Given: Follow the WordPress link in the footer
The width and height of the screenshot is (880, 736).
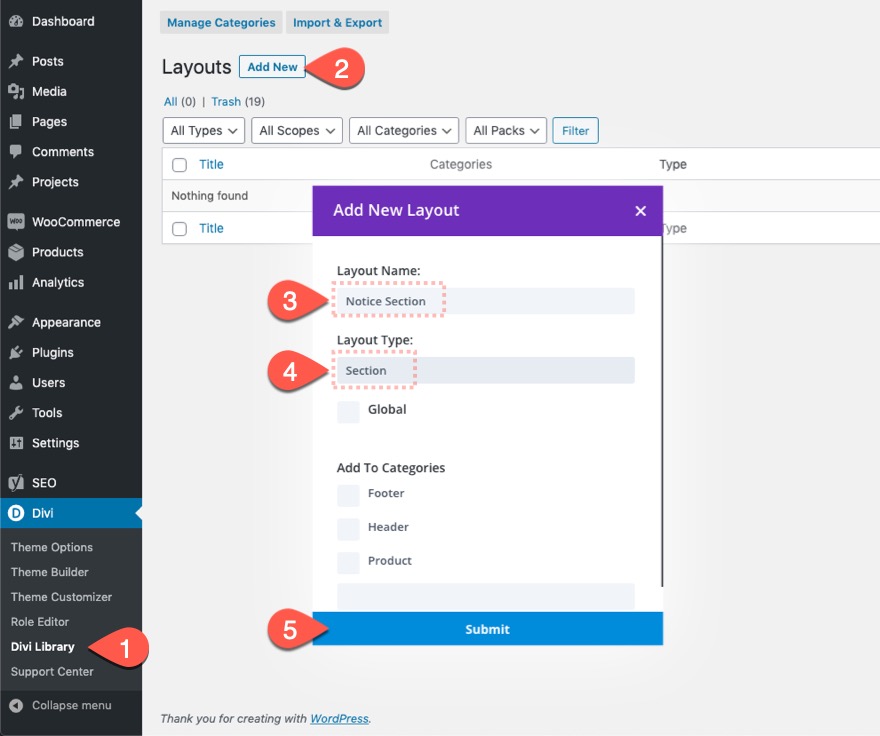Looking at the screenshot, I should (340, 718).
